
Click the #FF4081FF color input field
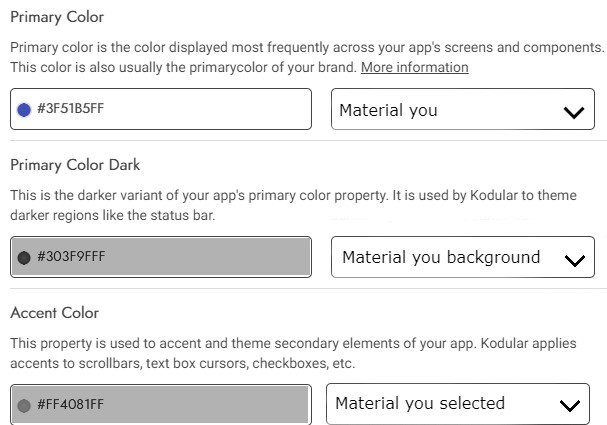[161, 404]
